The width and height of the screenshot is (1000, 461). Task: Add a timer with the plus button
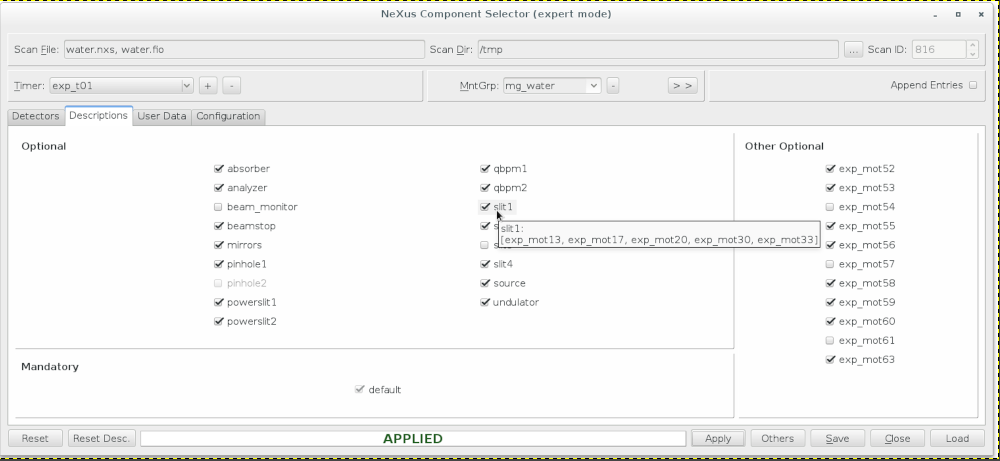208,85
